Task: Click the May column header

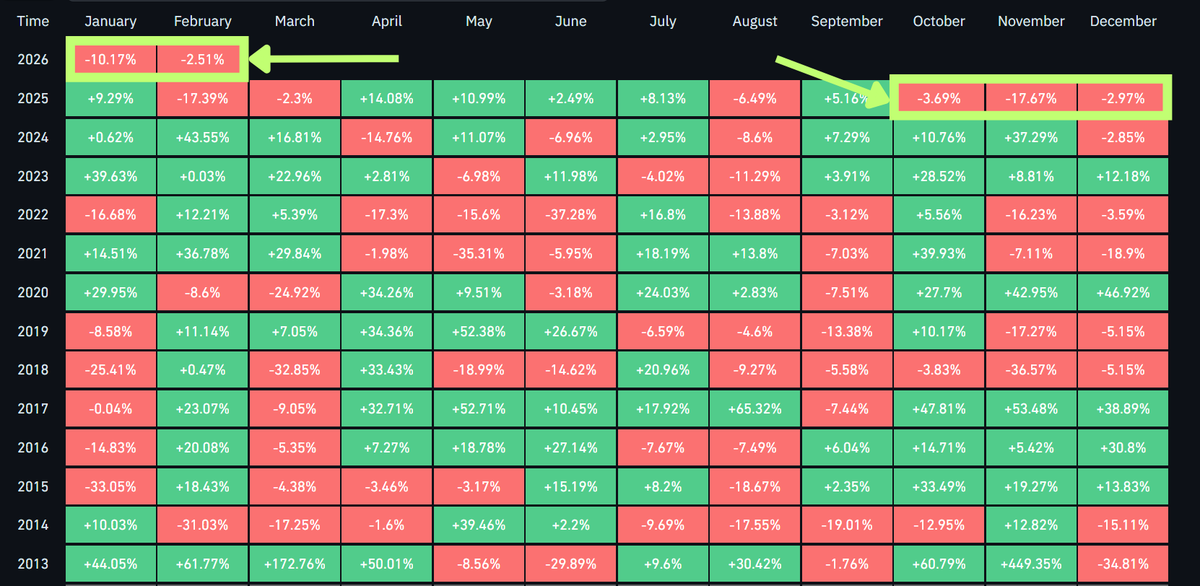Action: click(x=478, y=21)
